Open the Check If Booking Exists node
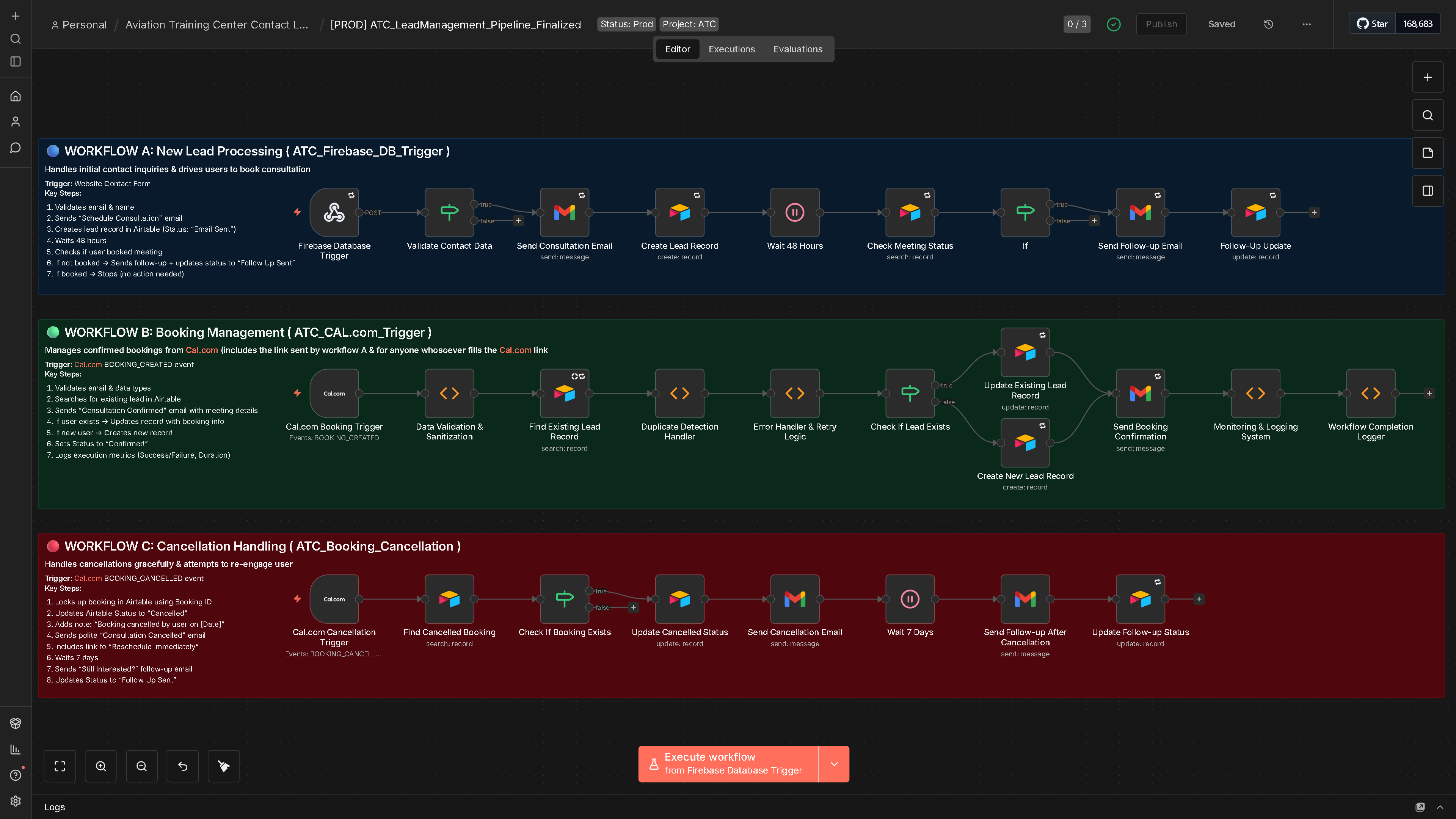1456x819 pixels. [x=564, y=599]
